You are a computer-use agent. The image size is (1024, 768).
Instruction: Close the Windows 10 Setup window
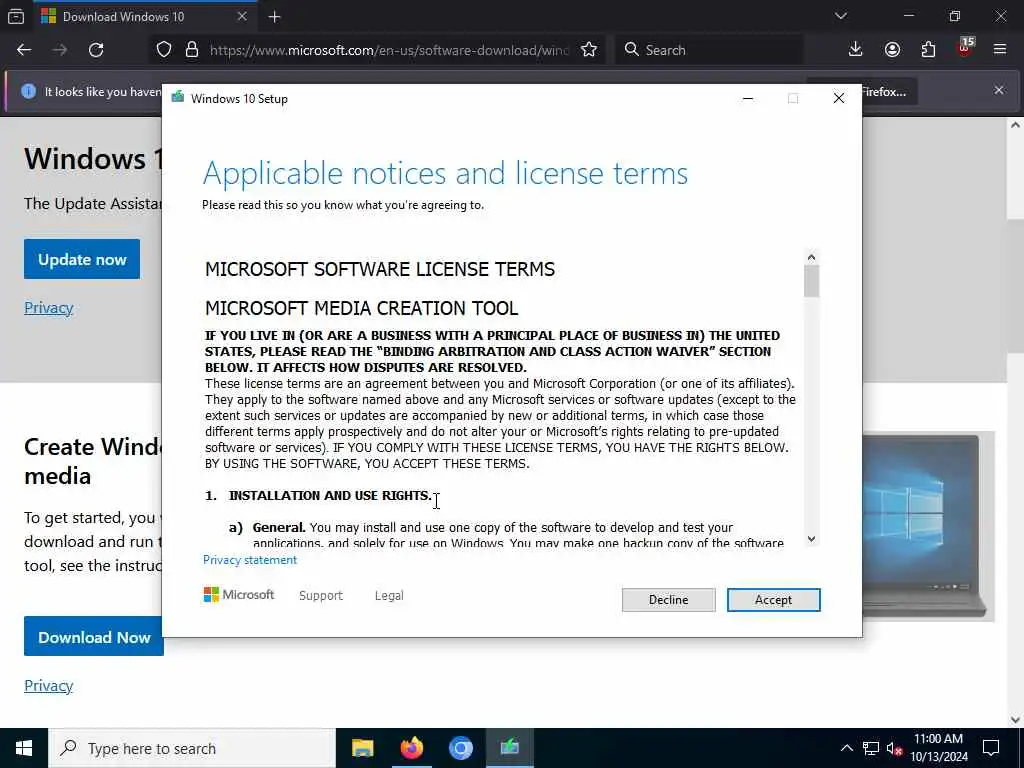tap(839, 99)
